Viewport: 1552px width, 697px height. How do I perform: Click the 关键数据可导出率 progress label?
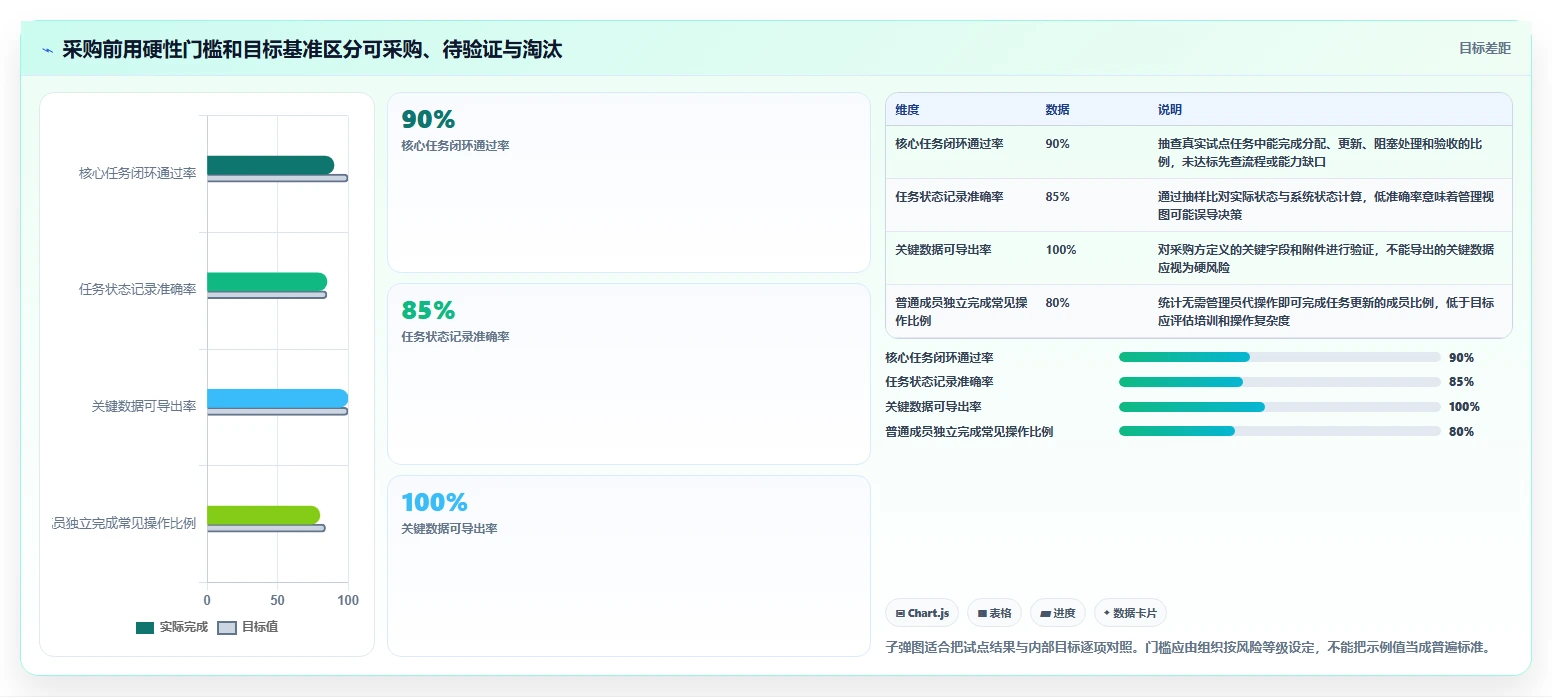(933, 407)
